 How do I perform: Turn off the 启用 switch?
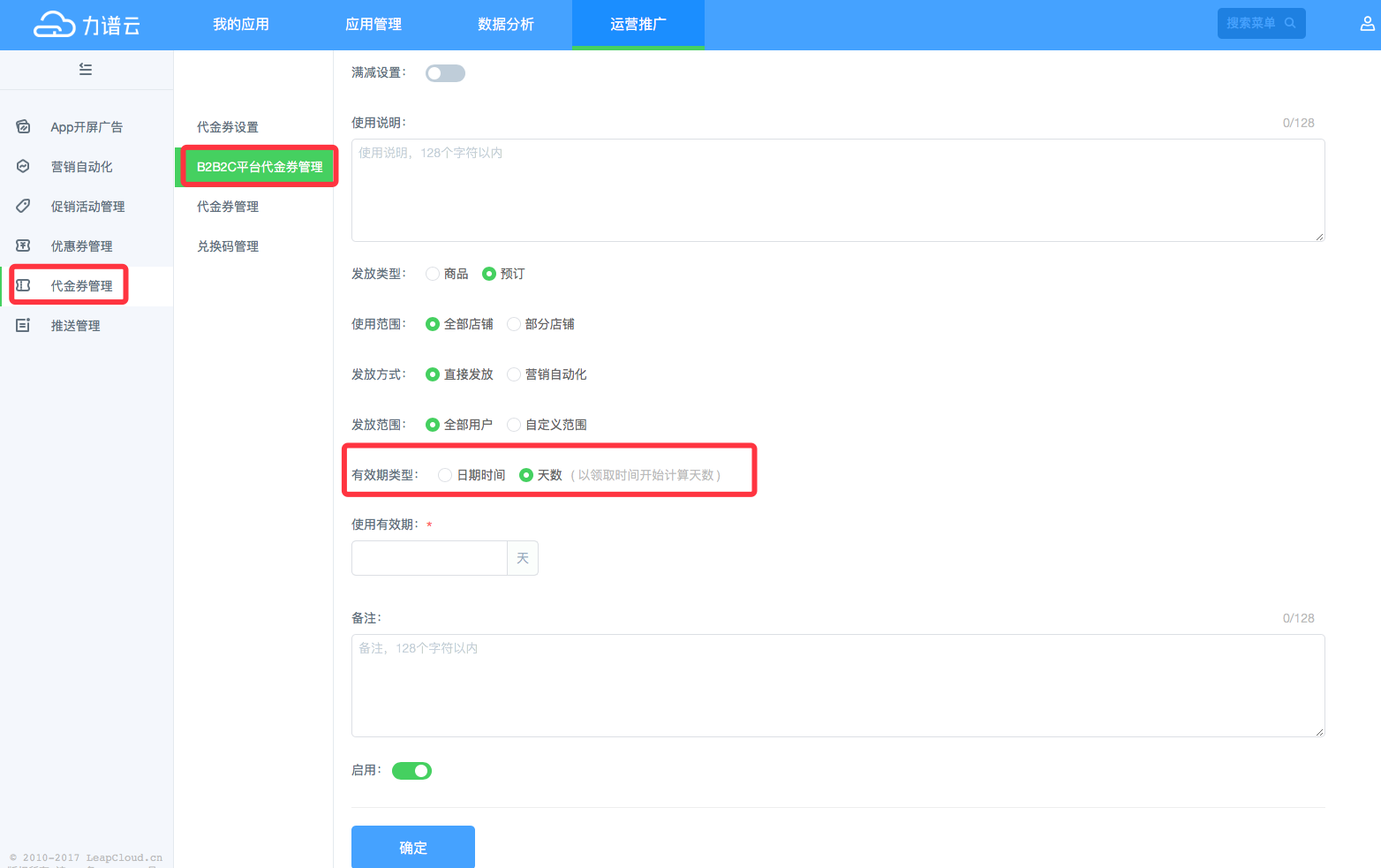(x=411, y=771)
